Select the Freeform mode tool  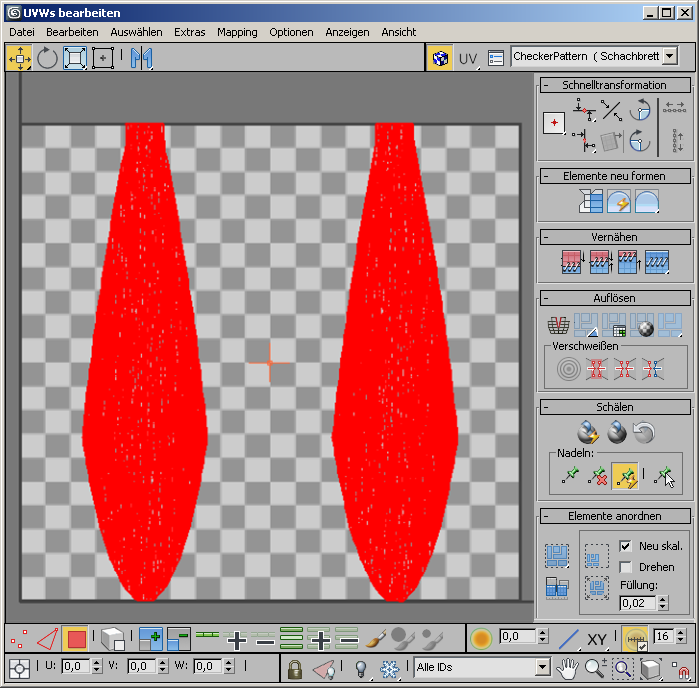pos(103,58)
